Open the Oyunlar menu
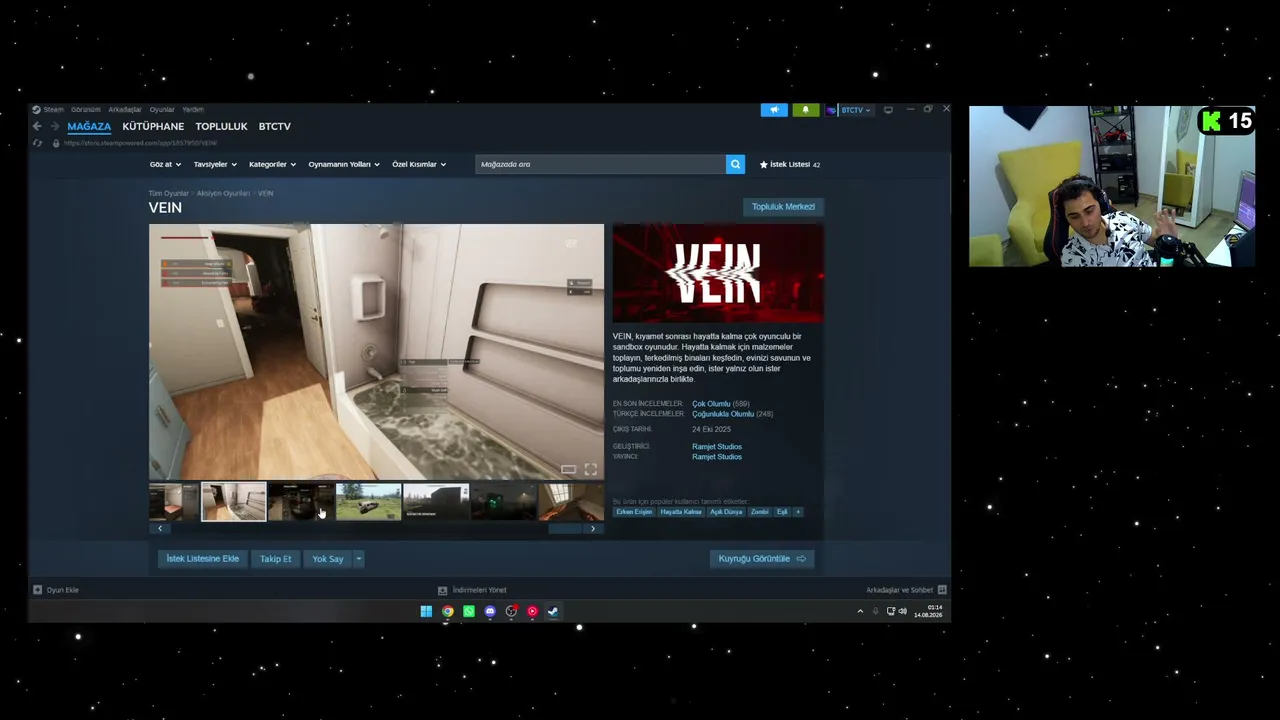The image size is (1280, 720). [x=162, y=110]
